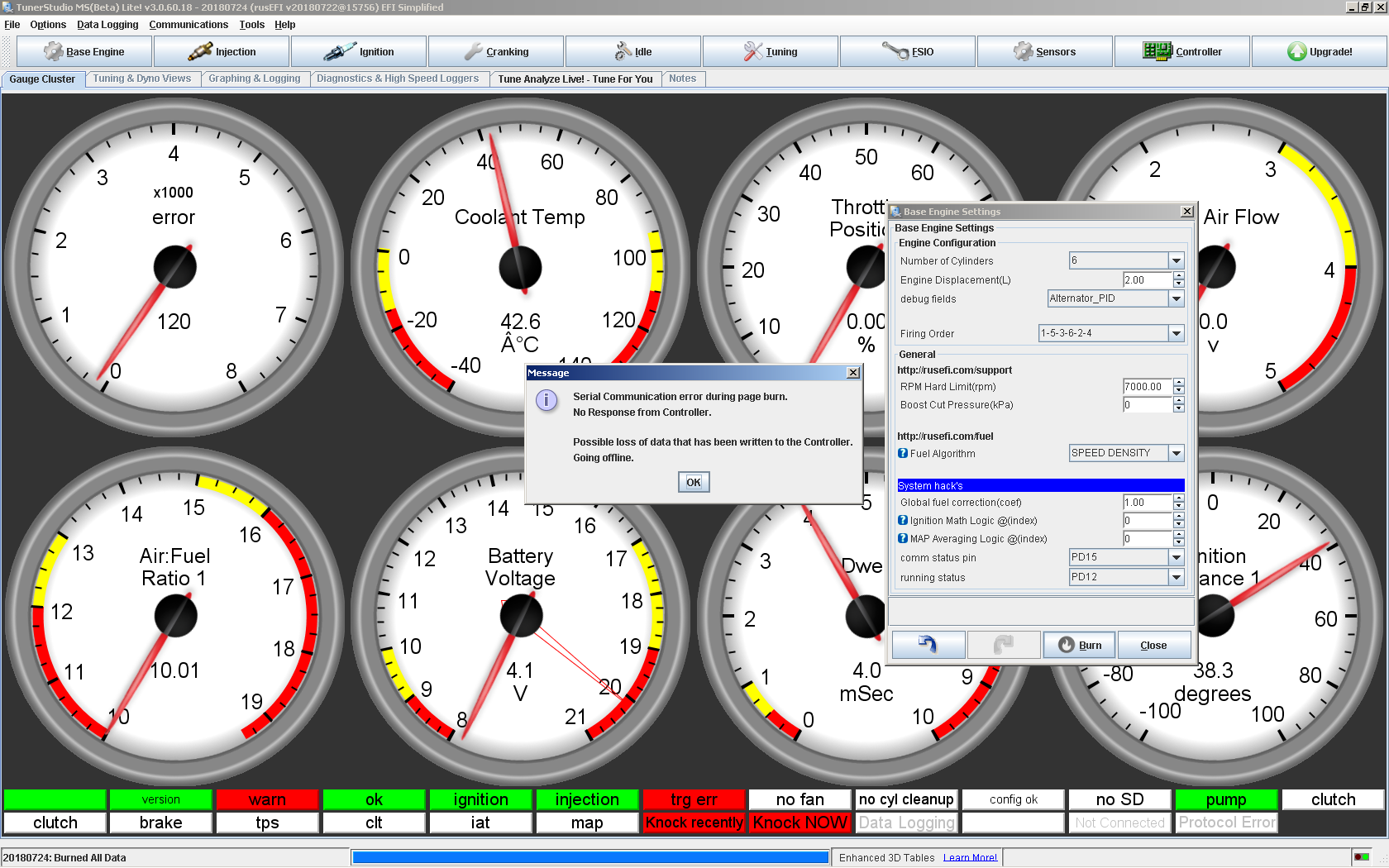Image resolution: width=1389 pixels, height=868 pixels.
Task: Open the Base Engine toolbar button
Action: click(84, 51)
